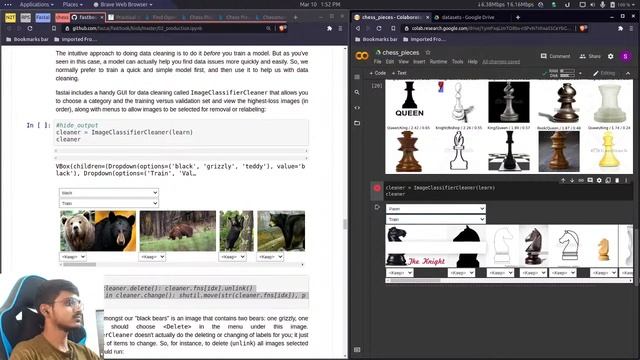Viewport: 640px width, 360px height.
Task: Toggle Editing mode in Colab toolbar
Action: [604, 73]
